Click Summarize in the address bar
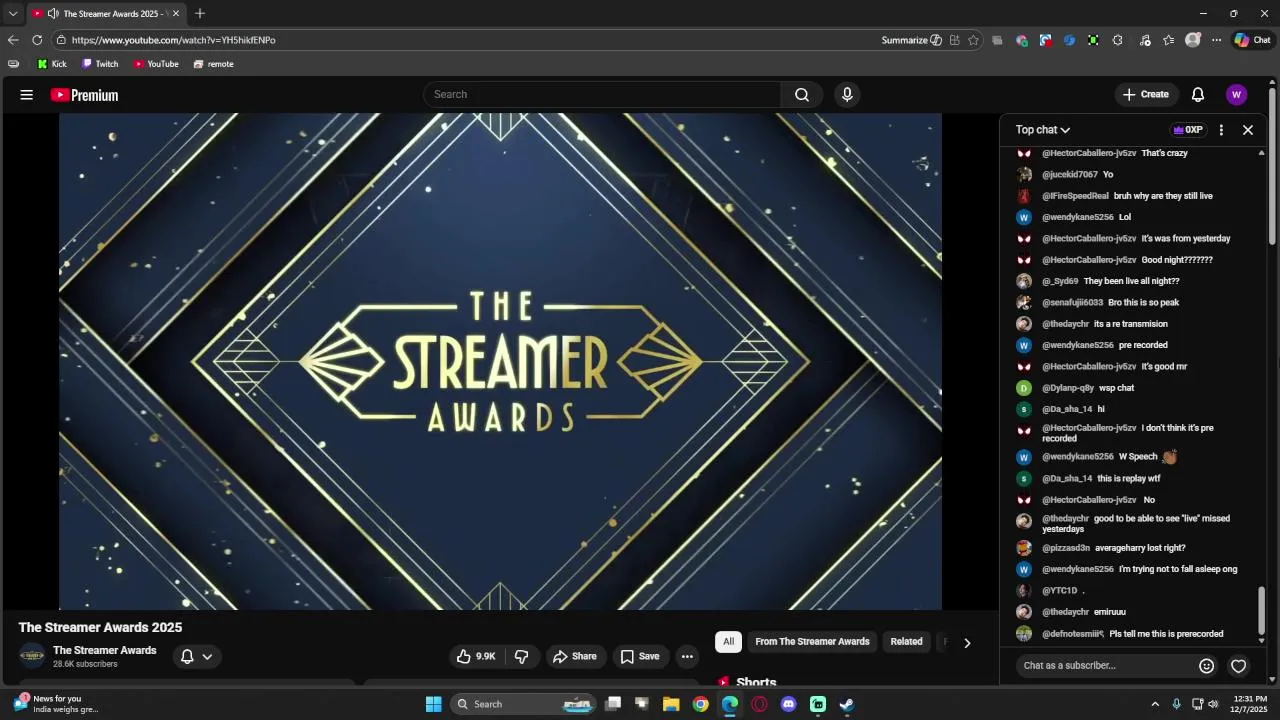The image size is (1280, 720). [911, 40]
